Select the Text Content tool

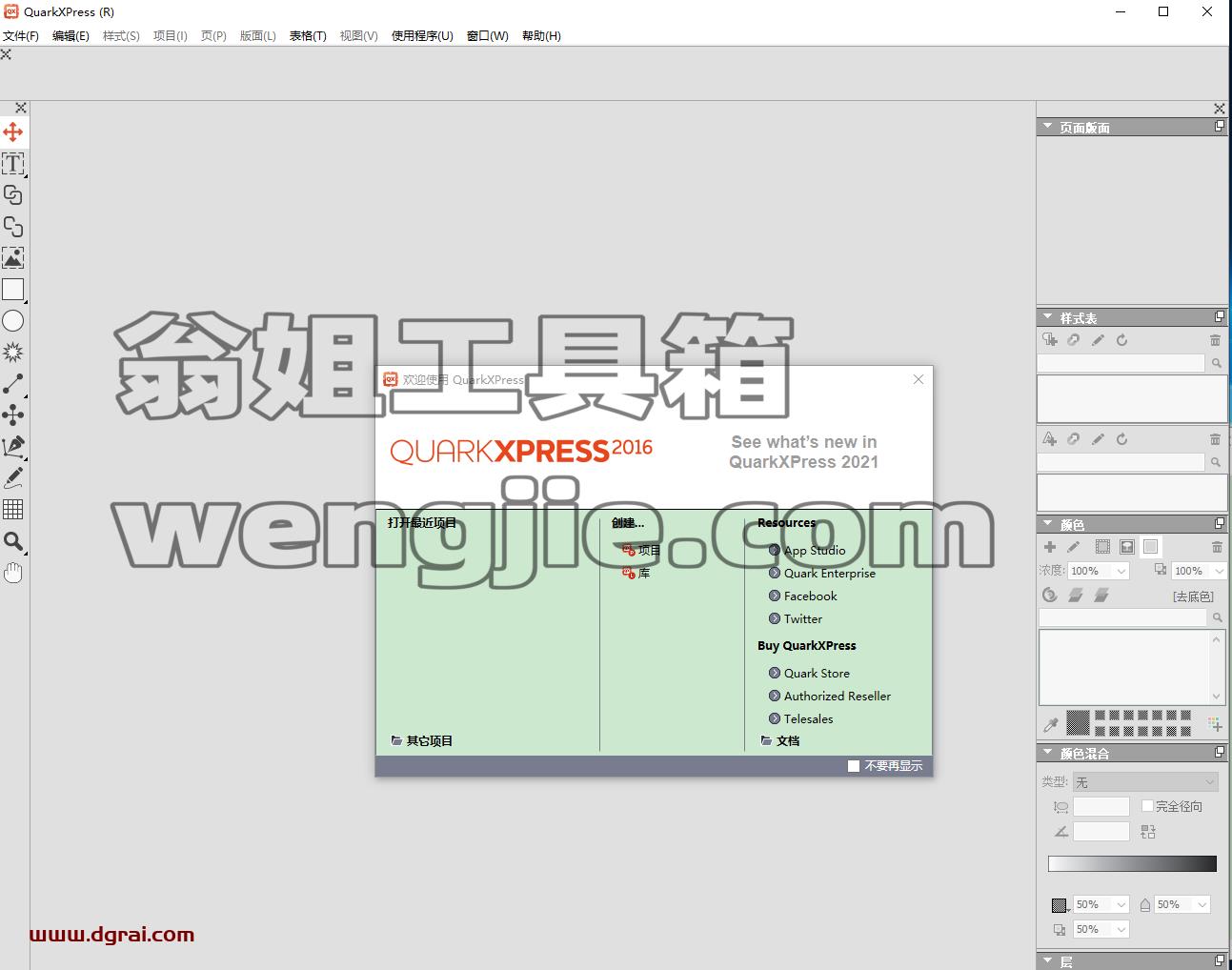13,164
